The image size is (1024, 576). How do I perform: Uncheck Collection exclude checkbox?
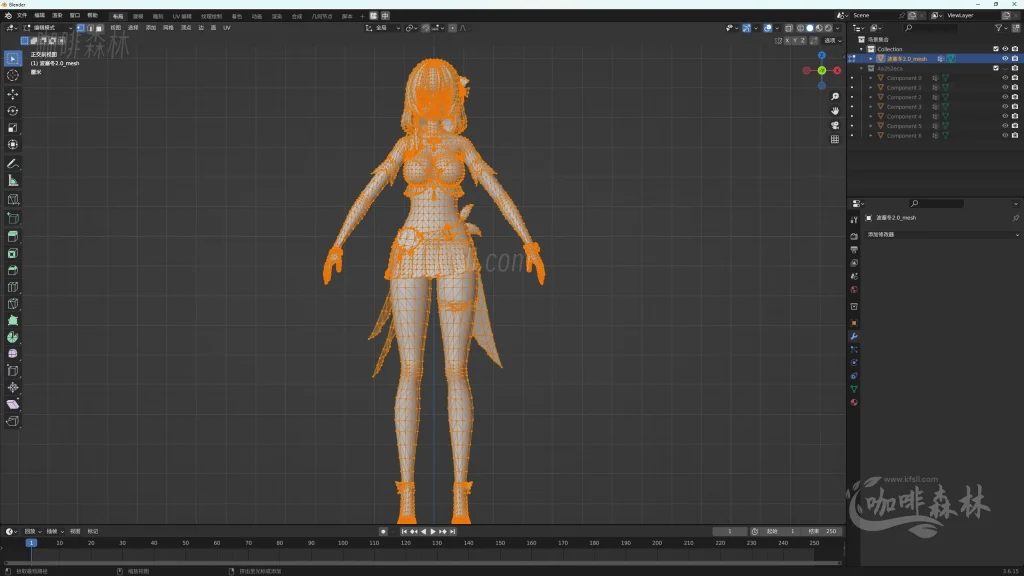996,49
